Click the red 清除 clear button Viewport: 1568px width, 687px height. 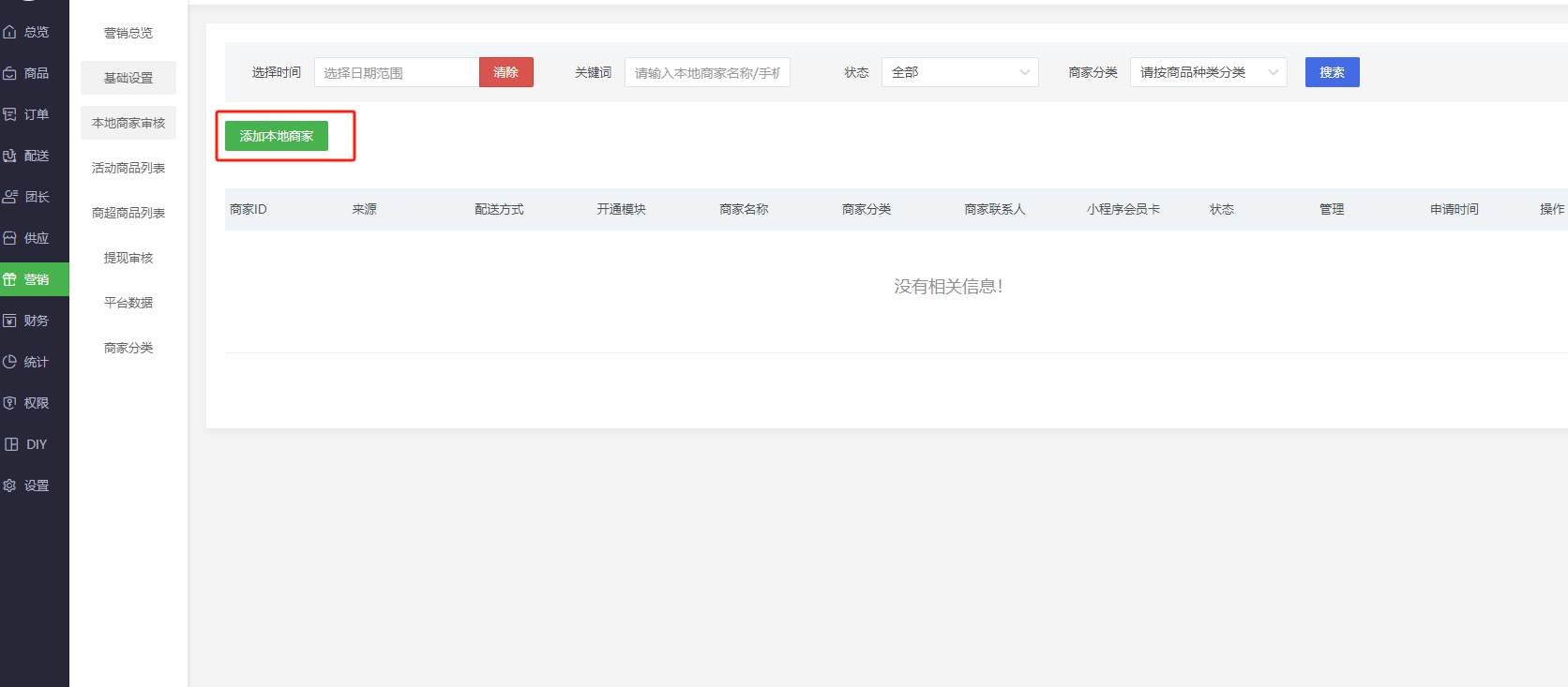[x=506, y=72]
